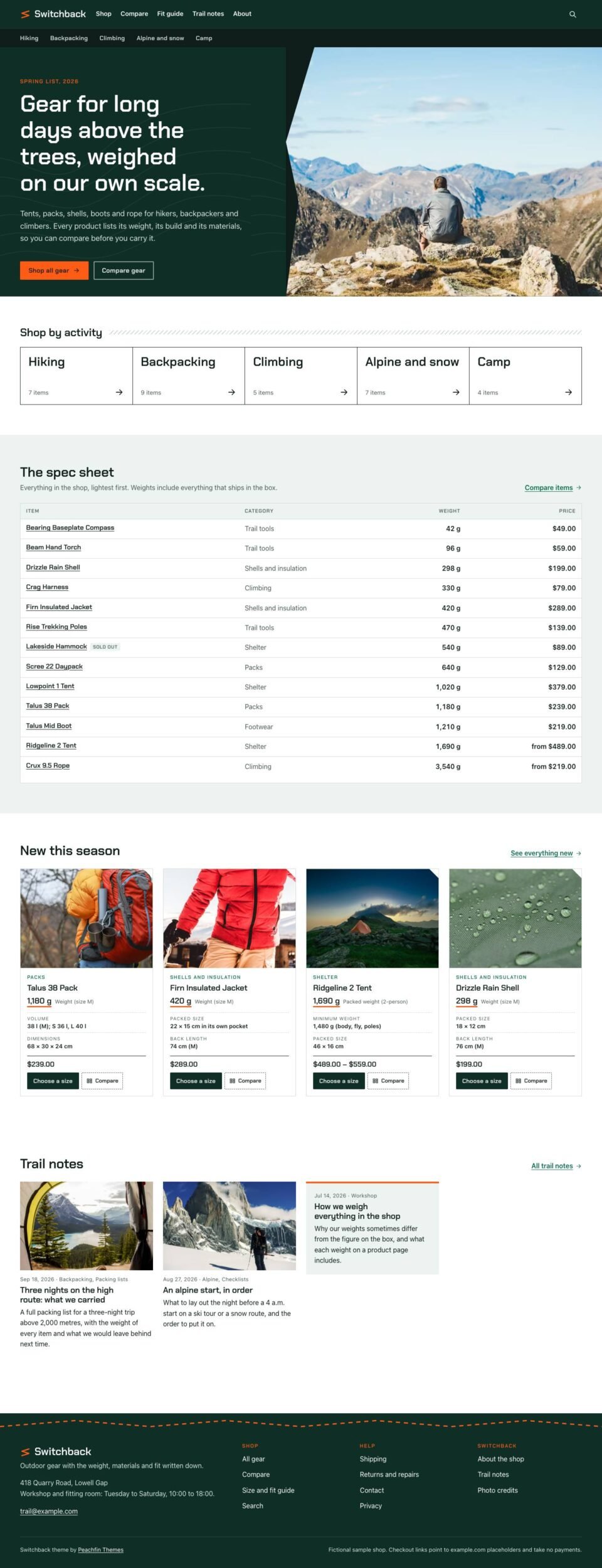Open the Beam Hand Torch item
Viewport: 602px width, 1568px height.
click(53, 548)
